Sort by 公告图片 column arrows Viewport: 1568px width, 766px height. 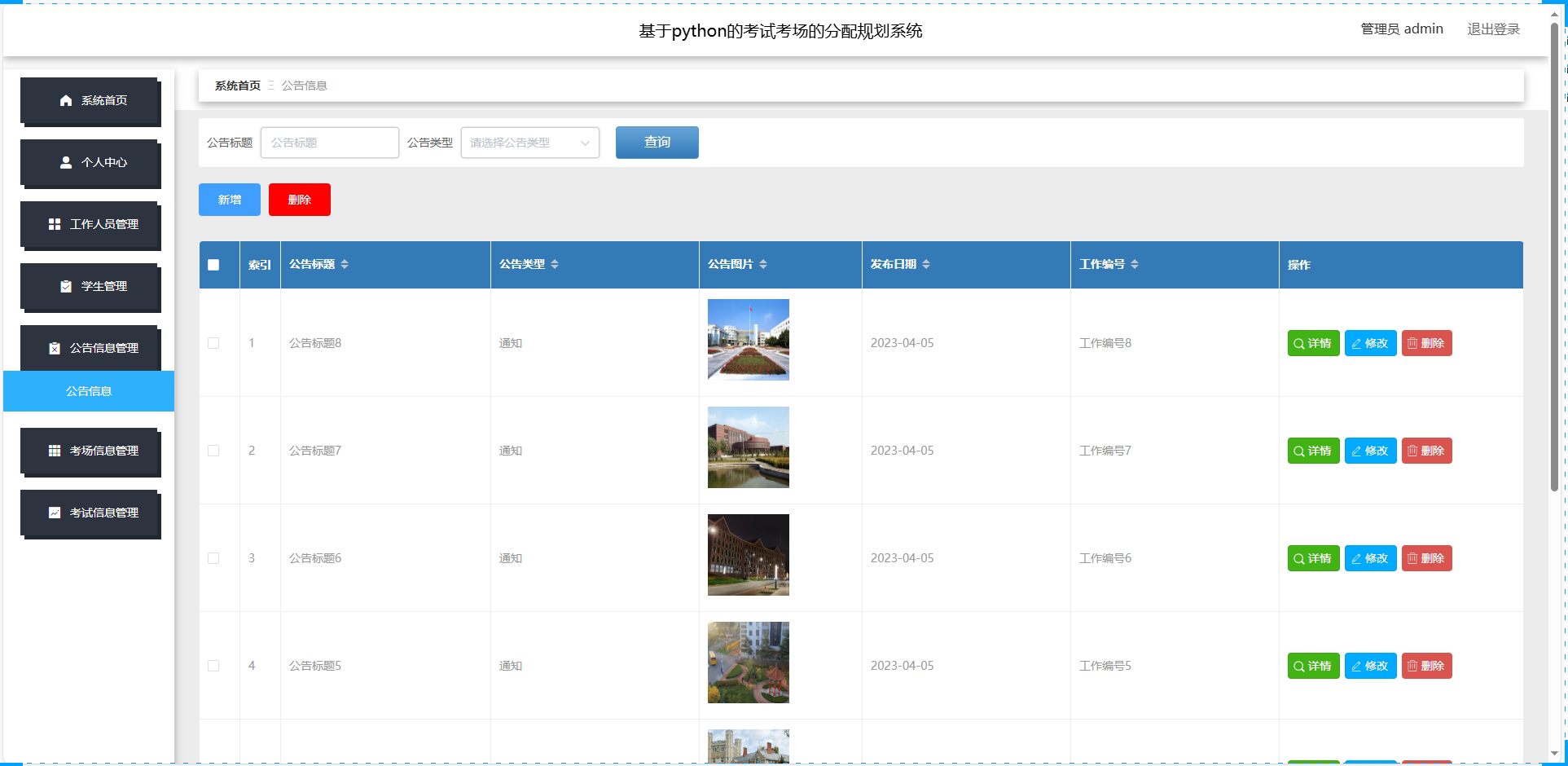[x=763, y=264]
